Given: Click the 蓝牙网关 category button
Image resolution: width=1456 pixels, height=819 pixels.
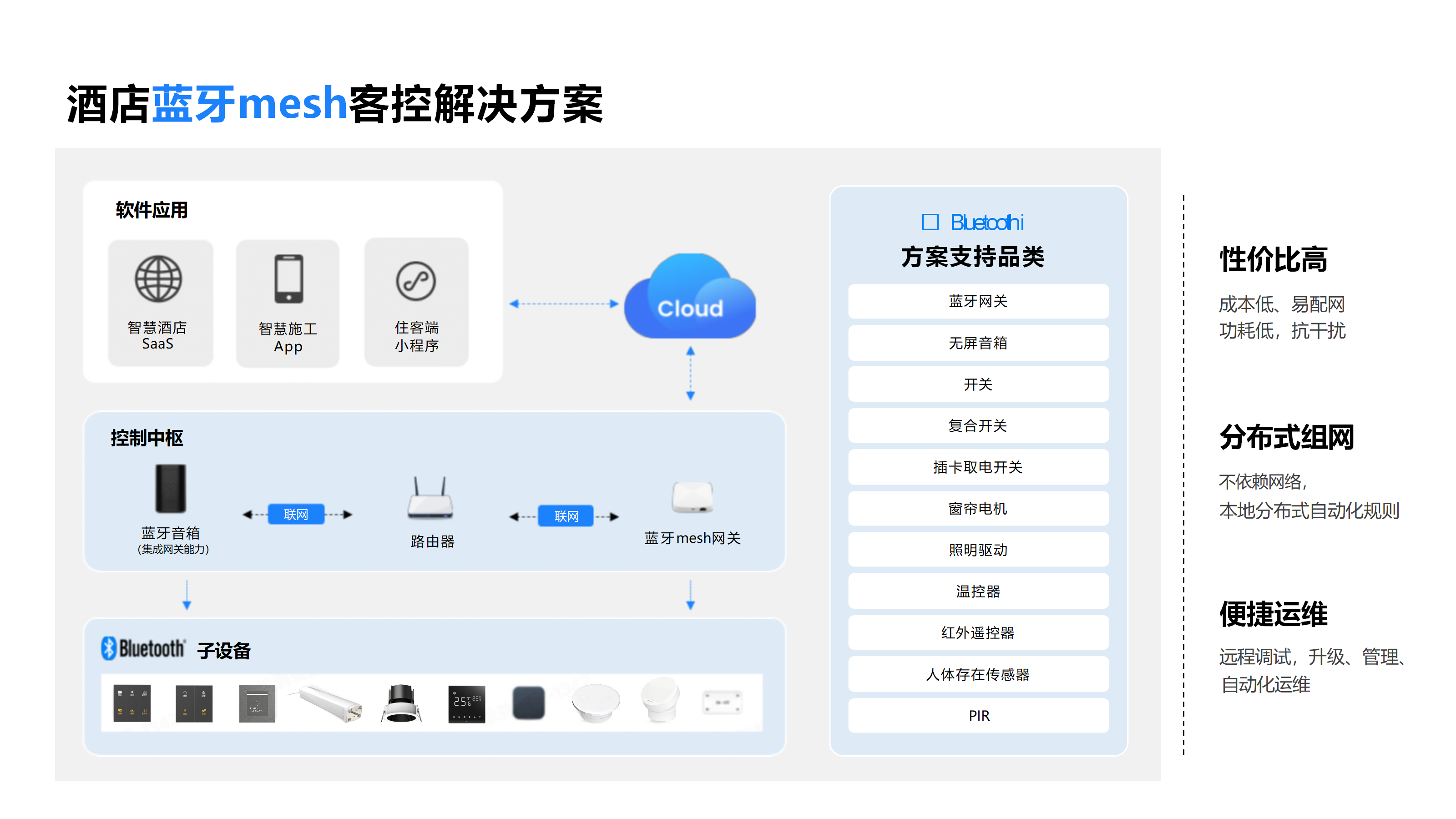Looking at the screenshot, I should pyautogui.click(x=978, y=301).
